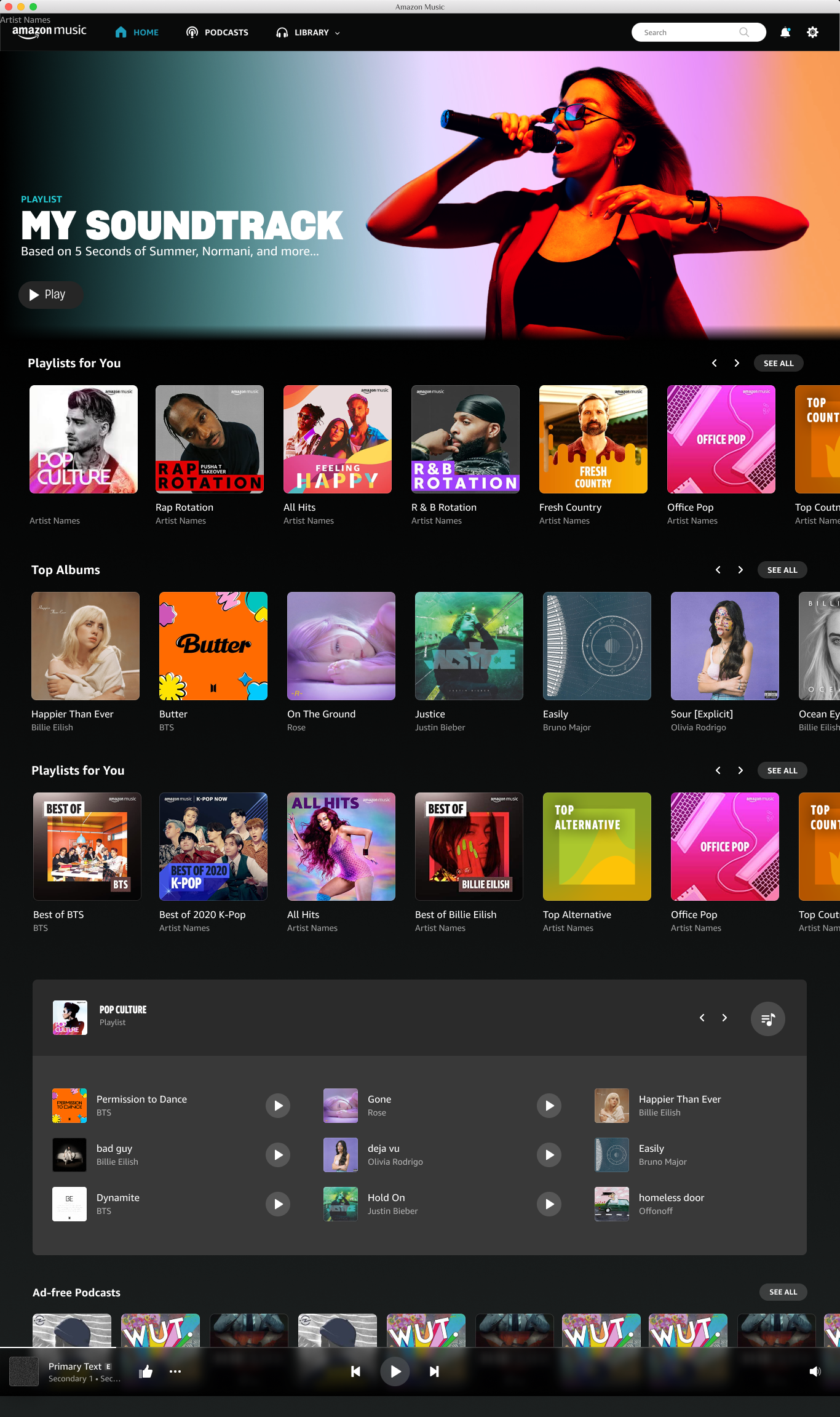Click the now-playing artwork in player bar
Image resolution: width=840 pixels, height=1417 pixels.
pyautogui.click(x=24, y=1371)
